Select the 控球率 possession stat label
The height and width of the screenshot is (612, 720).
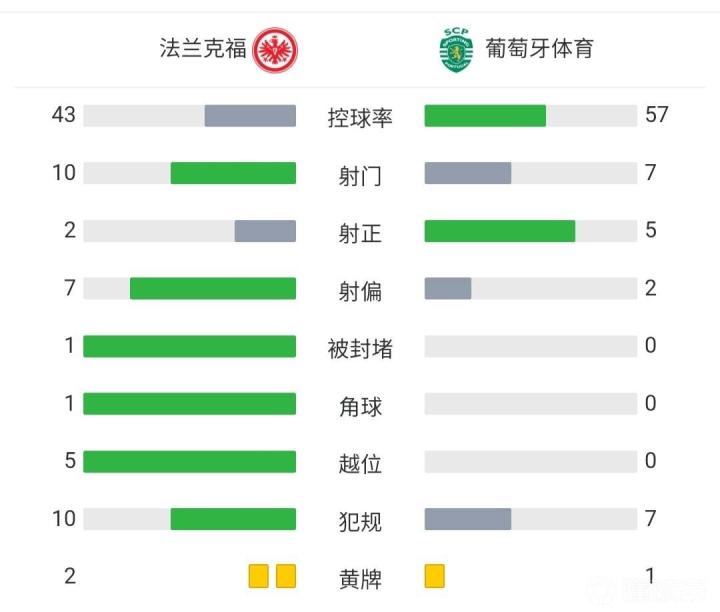[x=360, y=118]
